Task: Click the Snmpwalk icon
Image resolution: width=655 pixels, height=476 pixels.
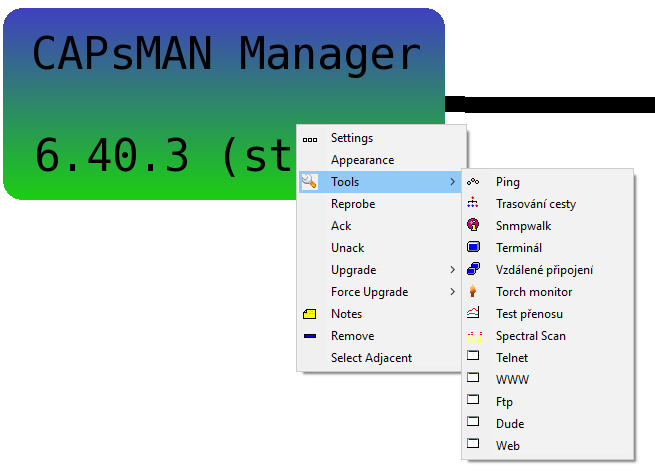Action: click(473, 225)
